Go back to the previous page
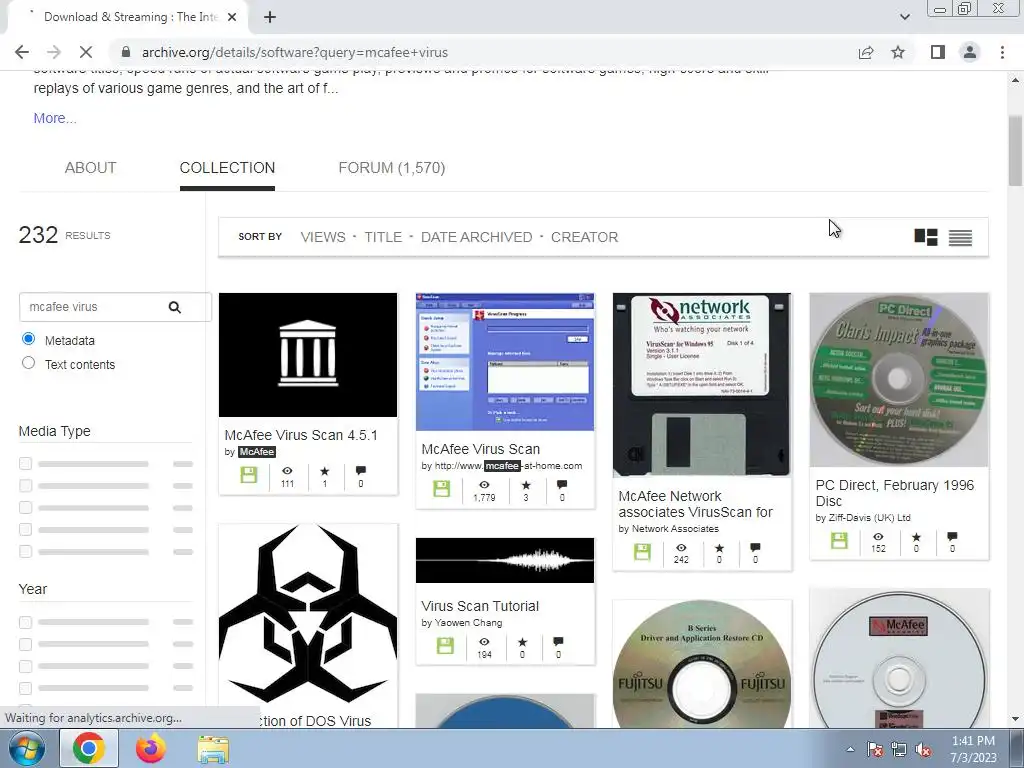Screen dimensions: 1024x768 pos(22,52)
